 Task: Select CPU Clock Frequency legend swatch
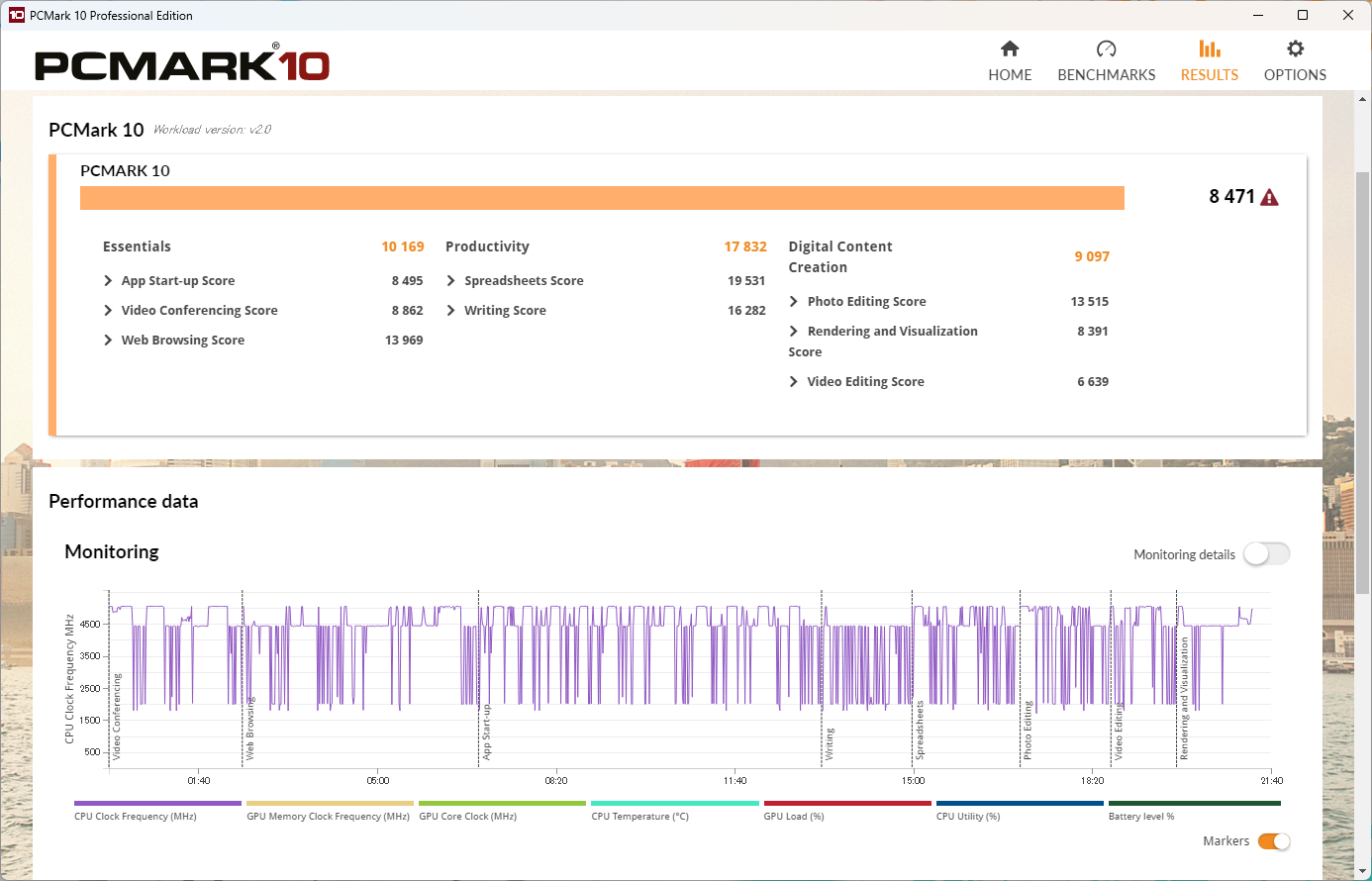click(x=157, y=804)
